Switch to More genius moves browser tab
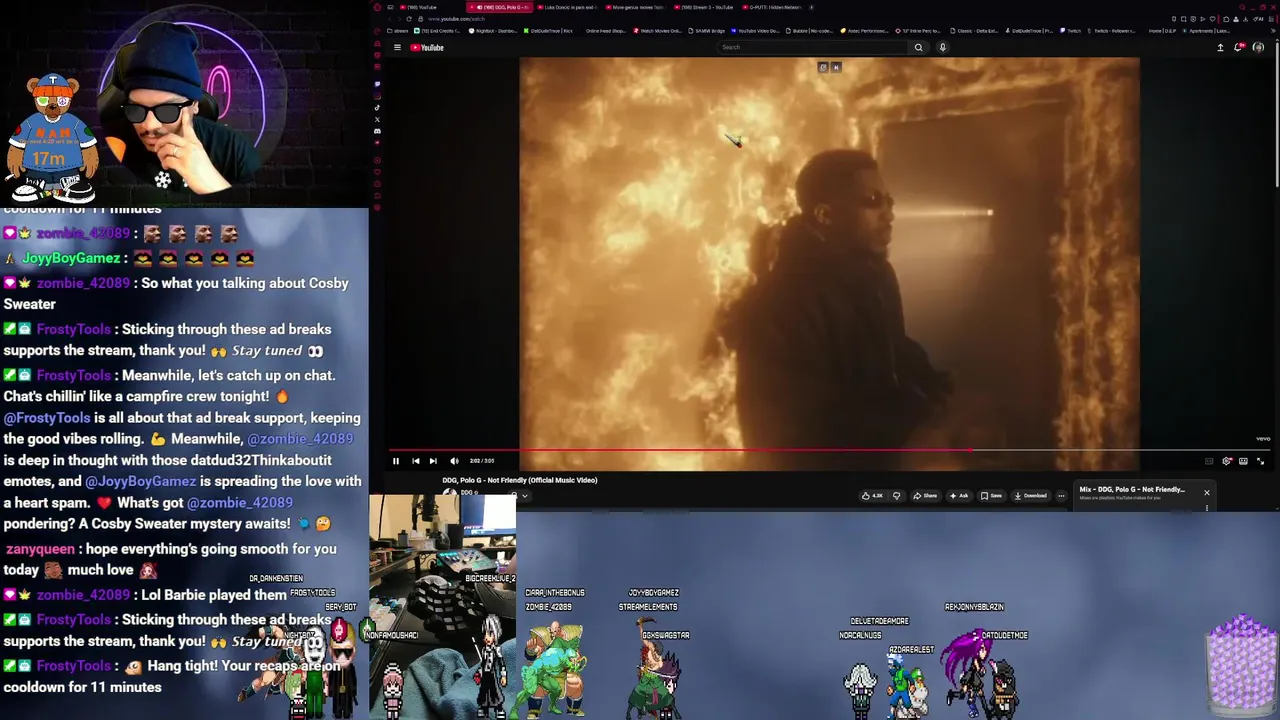 point(634,7)
